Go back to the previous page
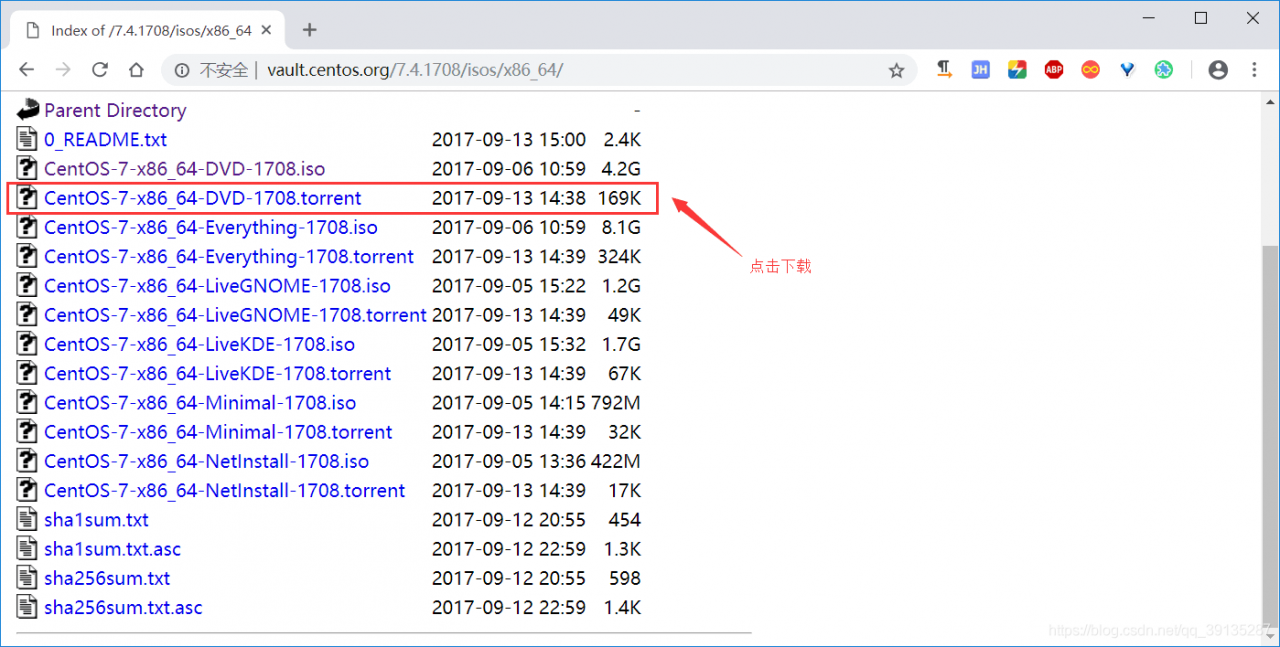Viewport: 1280px width, 647px height. coord(27,70)
